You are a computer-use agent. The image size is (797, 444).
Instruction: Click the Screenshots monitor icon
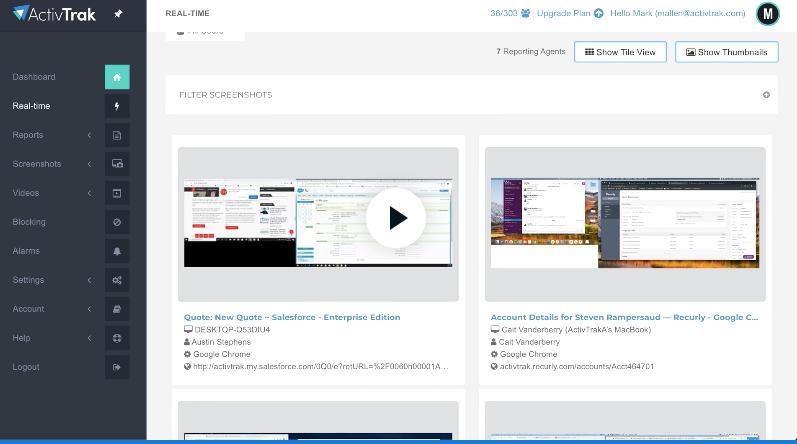tap(117, 164)
